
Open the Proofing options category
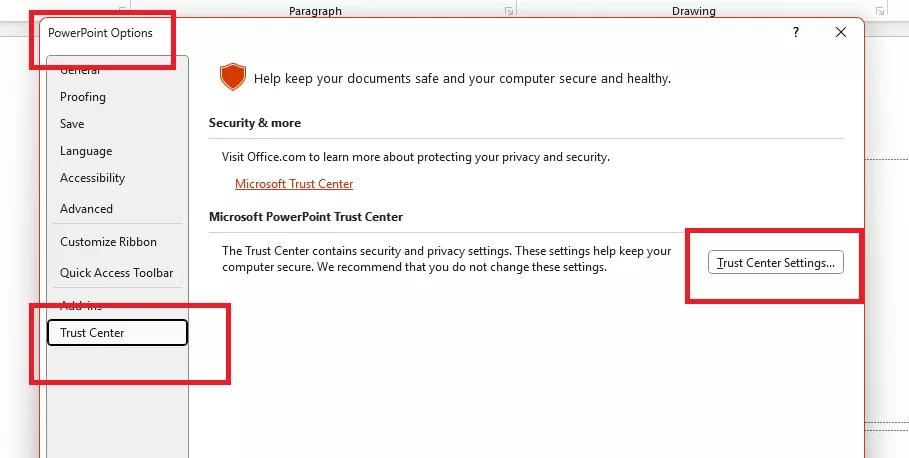tap(83, 97)
